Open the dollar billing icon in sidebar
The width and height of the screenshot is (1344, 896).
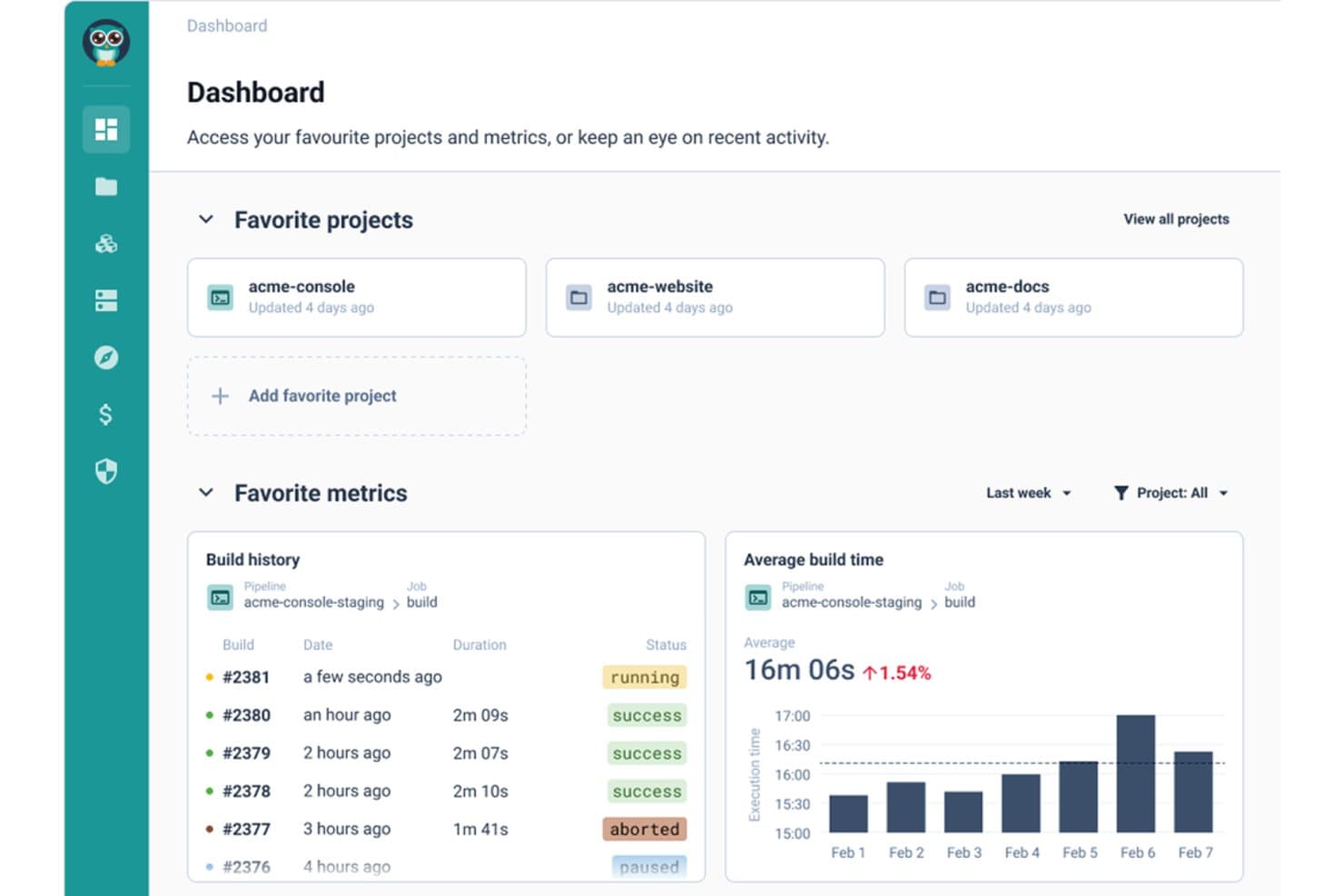pos(106,415)
